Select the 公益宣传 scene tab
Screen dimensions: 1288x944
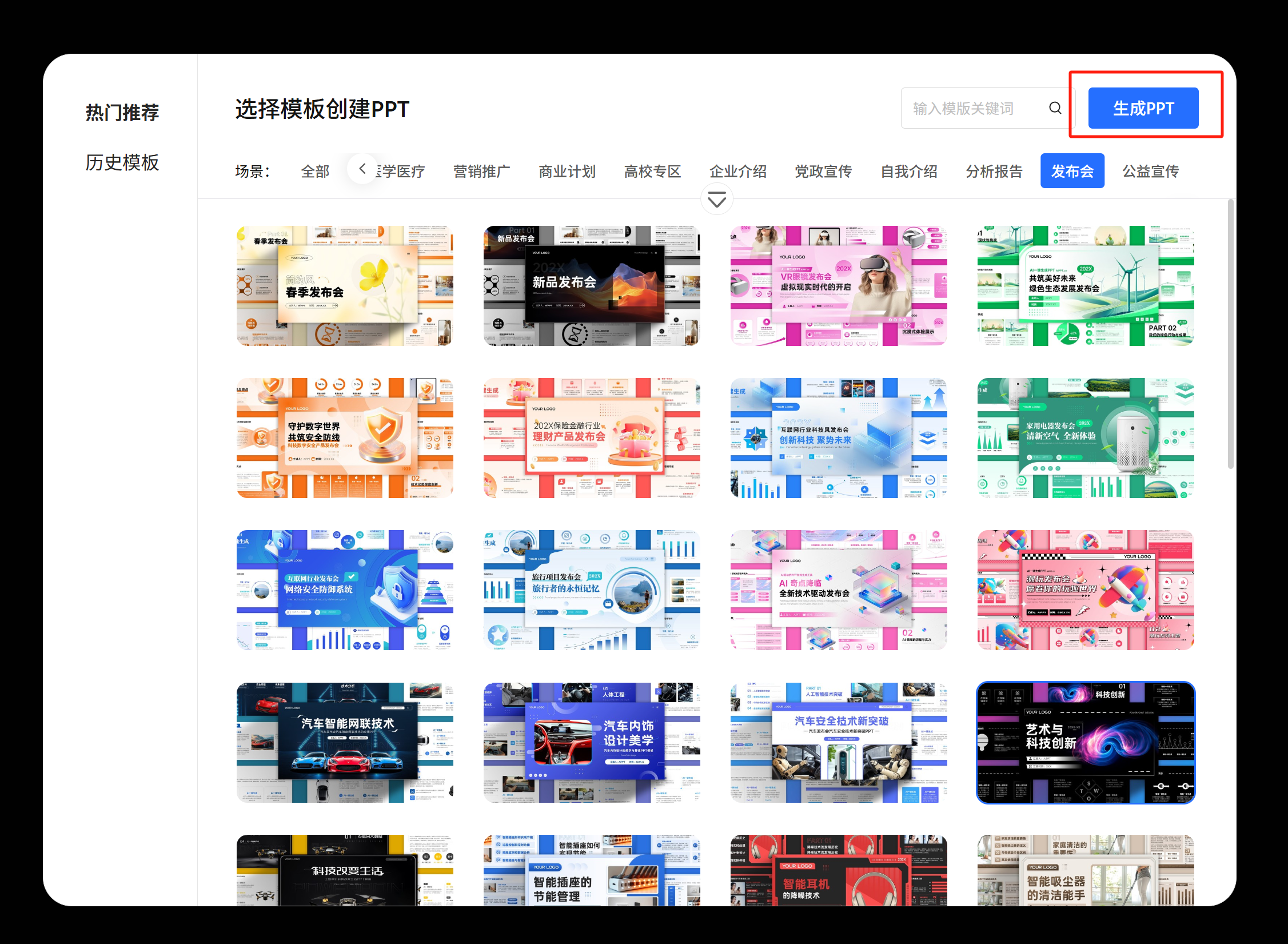1150,171
